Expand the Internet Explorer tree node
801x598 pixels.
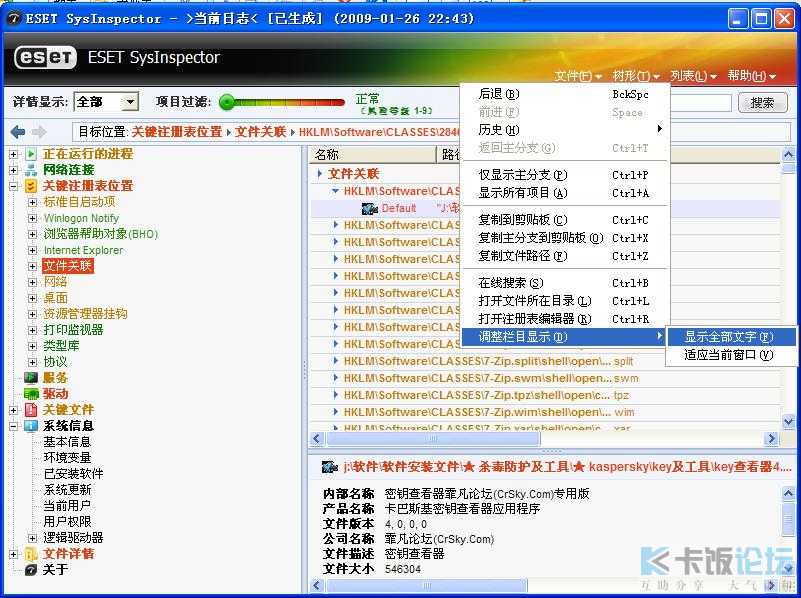[33, 250]
